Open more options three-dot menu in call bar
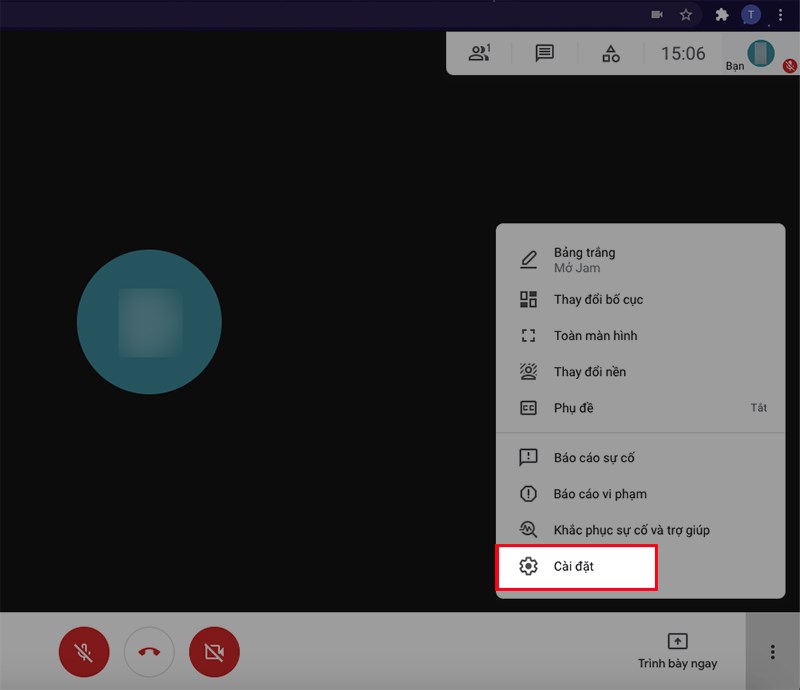 click(772, 652)
